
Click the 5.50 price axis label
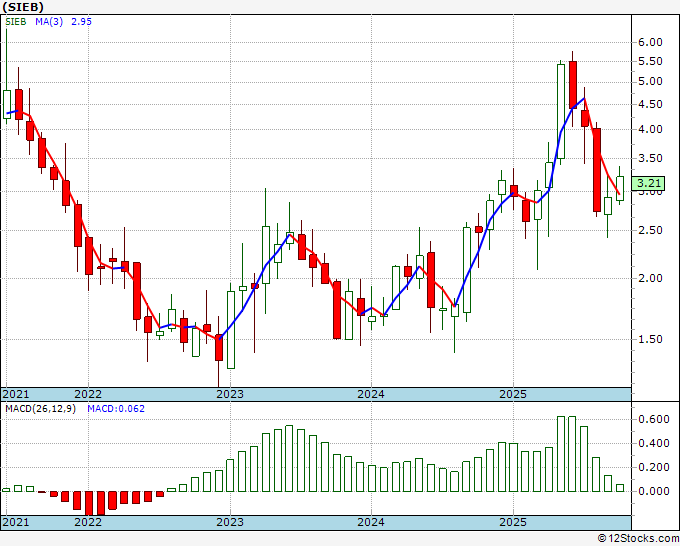(651, 62)
